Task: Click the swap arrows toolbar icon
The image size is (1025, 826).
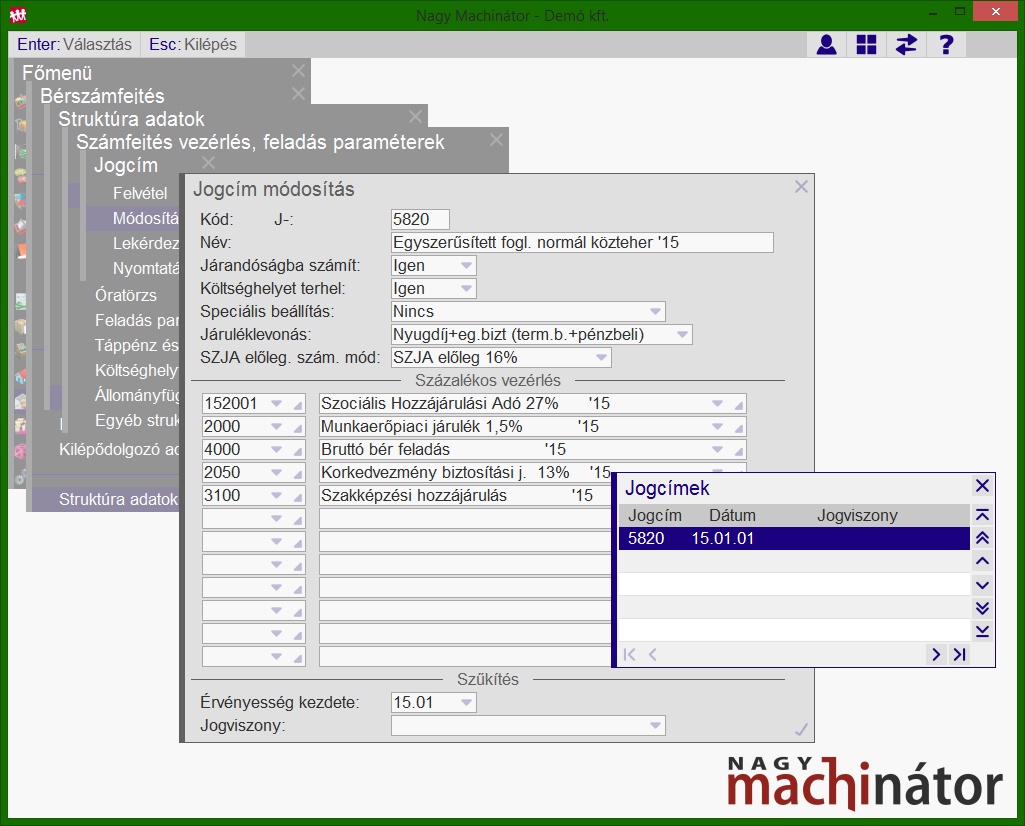Action: click(x=906, y=45)
